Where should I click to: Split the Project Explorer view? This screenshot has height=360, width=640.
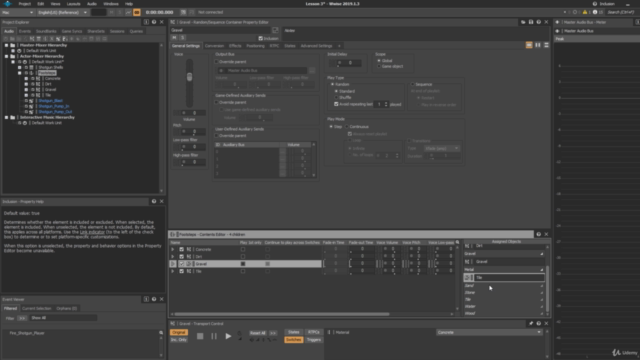tap(146, 22)
